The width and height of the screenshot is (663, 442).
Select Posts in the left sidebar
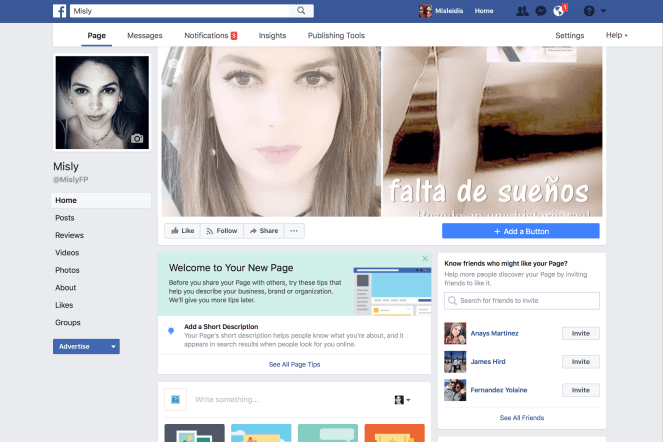pyautogui.click(x=65, y=218)
